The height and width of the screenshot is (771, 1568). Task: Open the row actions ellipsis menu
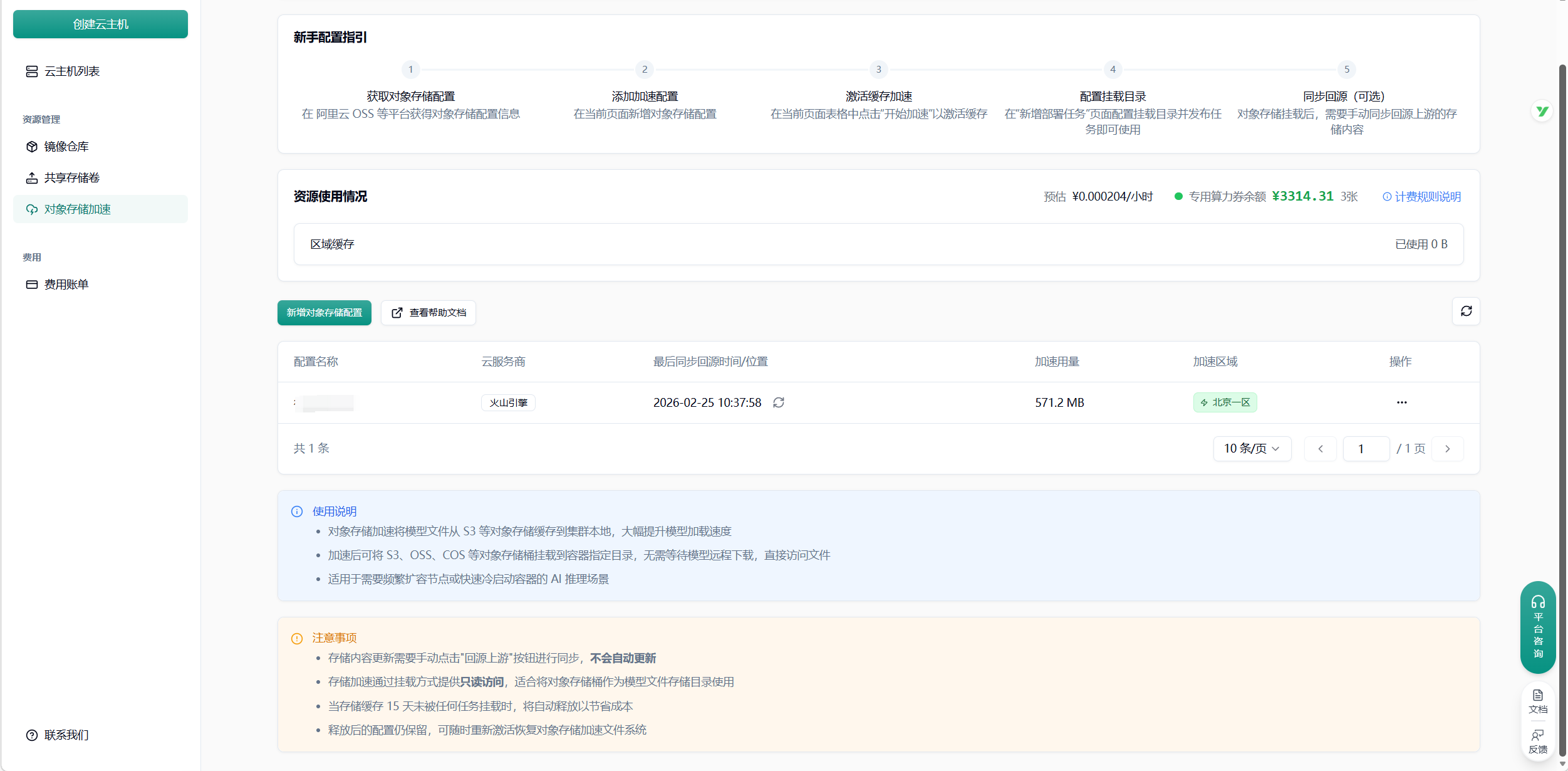coord(1401,402)
